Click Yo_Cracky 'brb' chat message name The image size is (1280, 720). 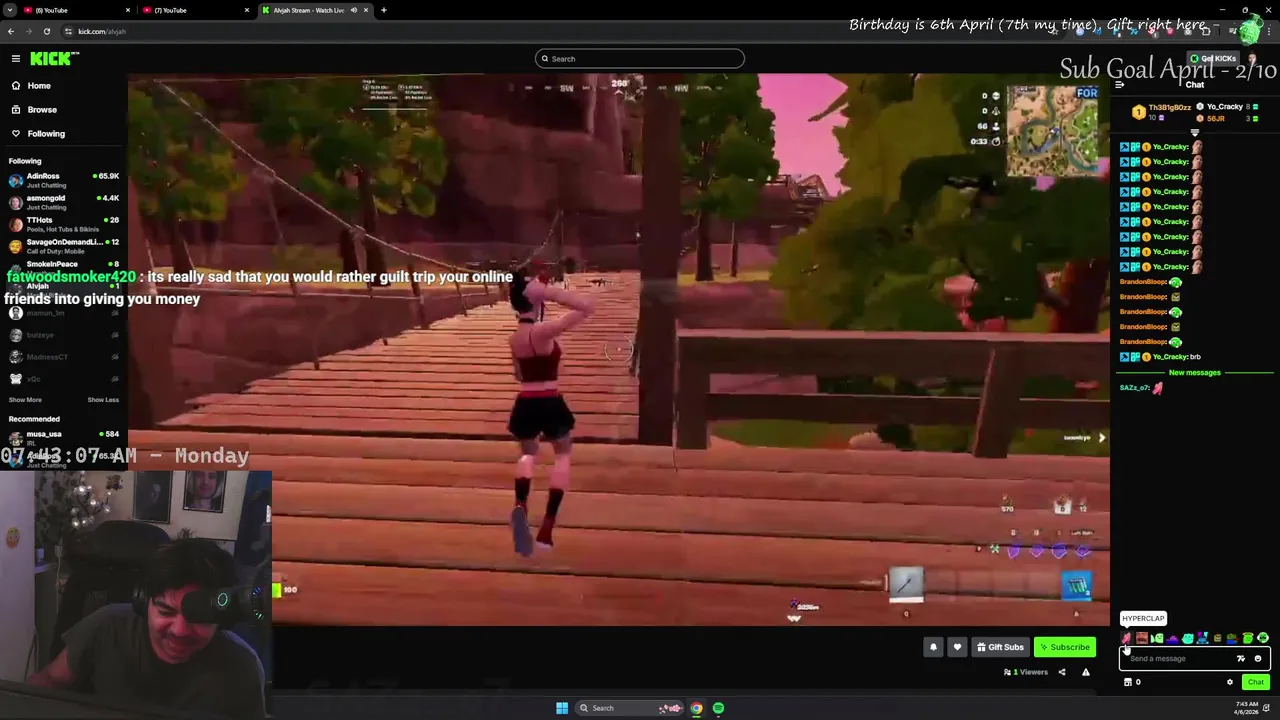pos(1169,357)
